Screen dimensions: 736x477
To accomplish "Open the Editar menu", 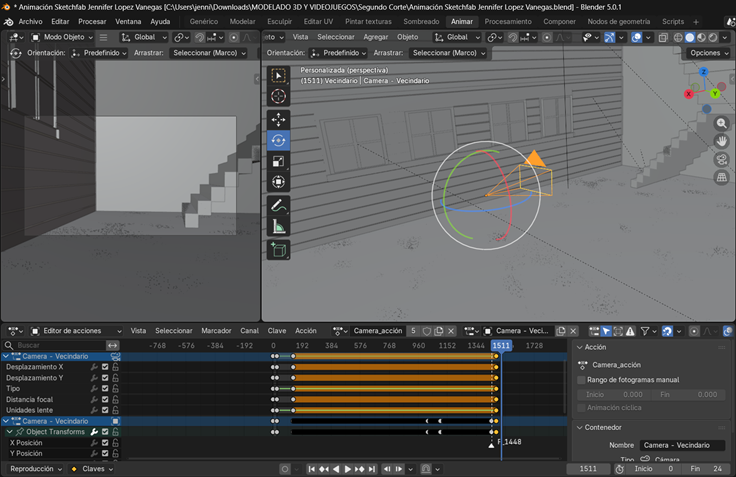I will pyautogui.click(x=60, y=22).
